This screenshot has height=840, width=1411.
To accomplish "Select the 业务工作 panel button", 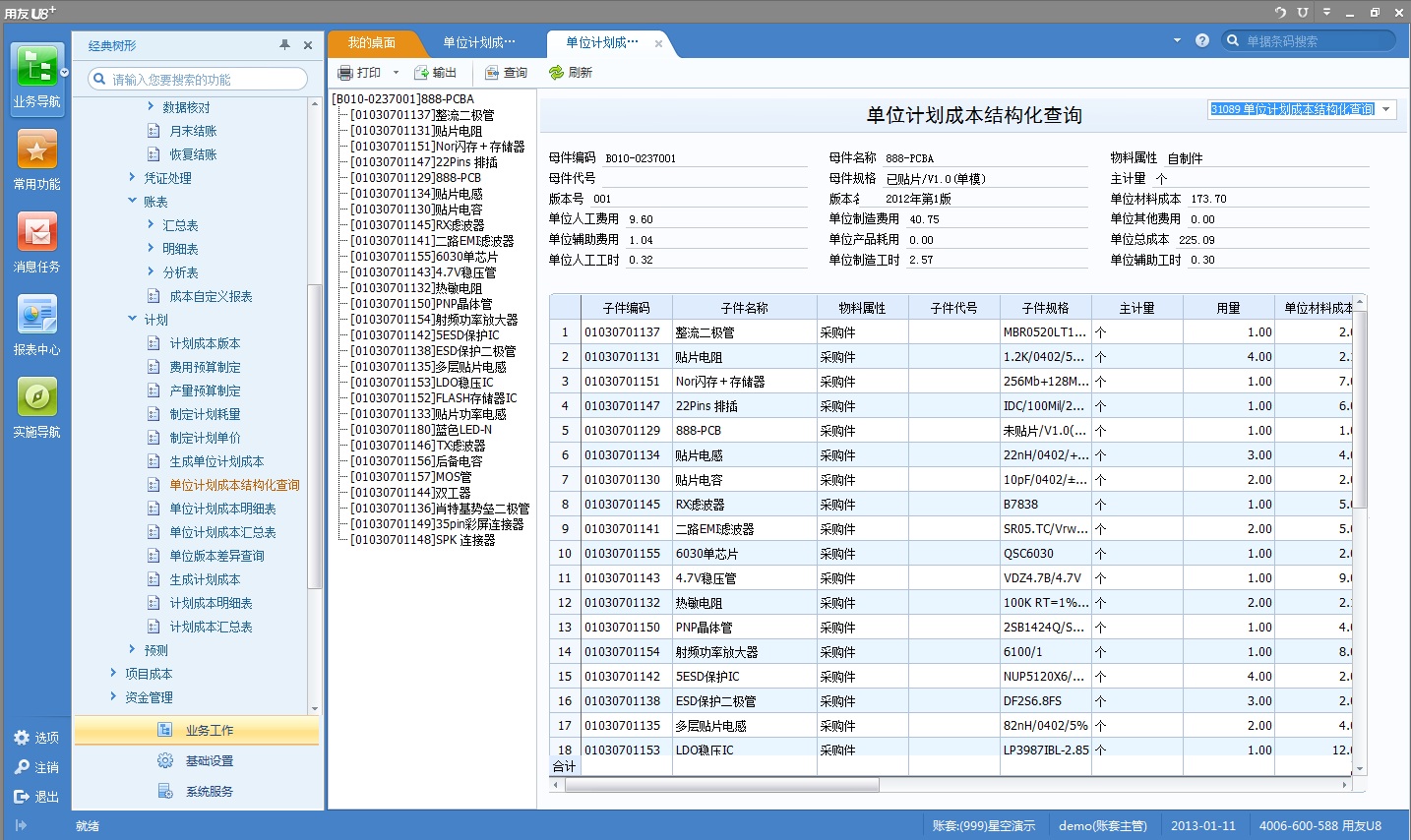I will [197, 730].
